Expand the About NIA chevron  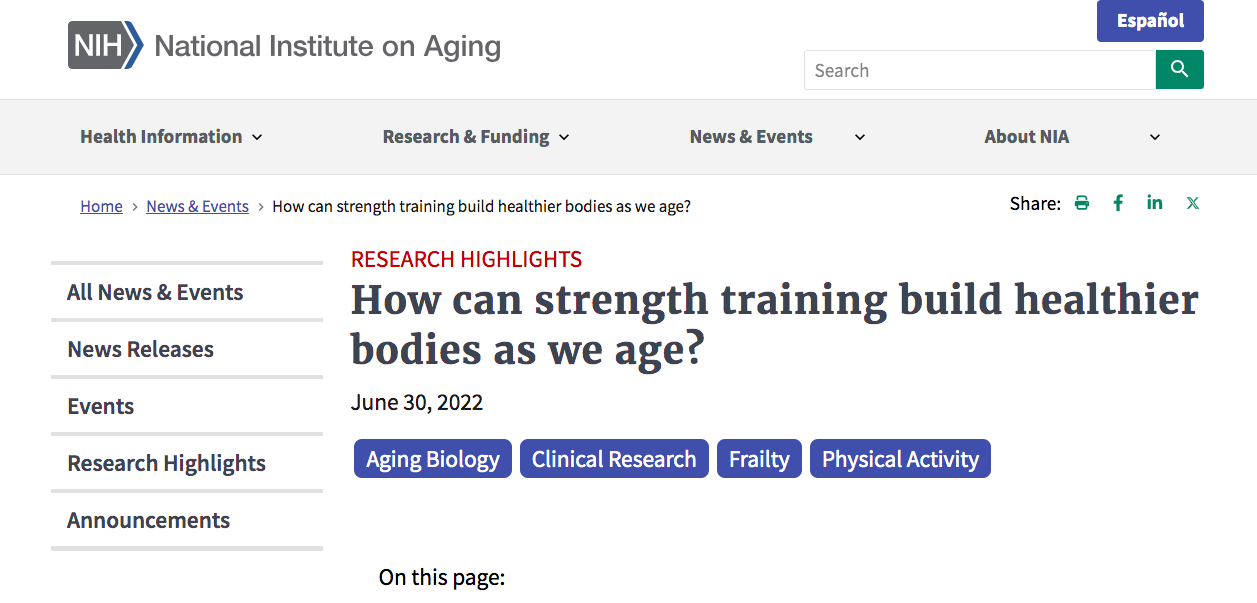coord(1155,137)
